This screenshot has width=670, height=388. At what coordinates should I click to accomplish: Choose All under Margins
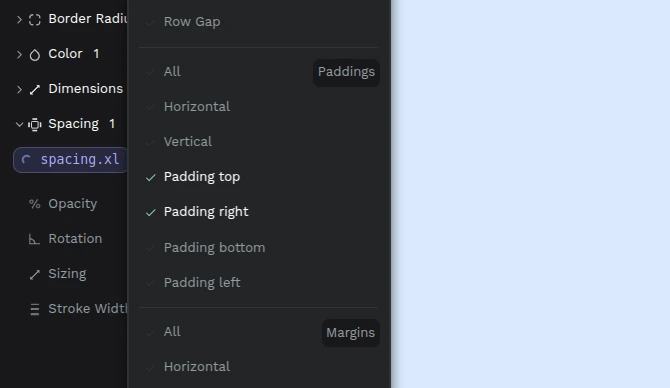click(258, 332)
